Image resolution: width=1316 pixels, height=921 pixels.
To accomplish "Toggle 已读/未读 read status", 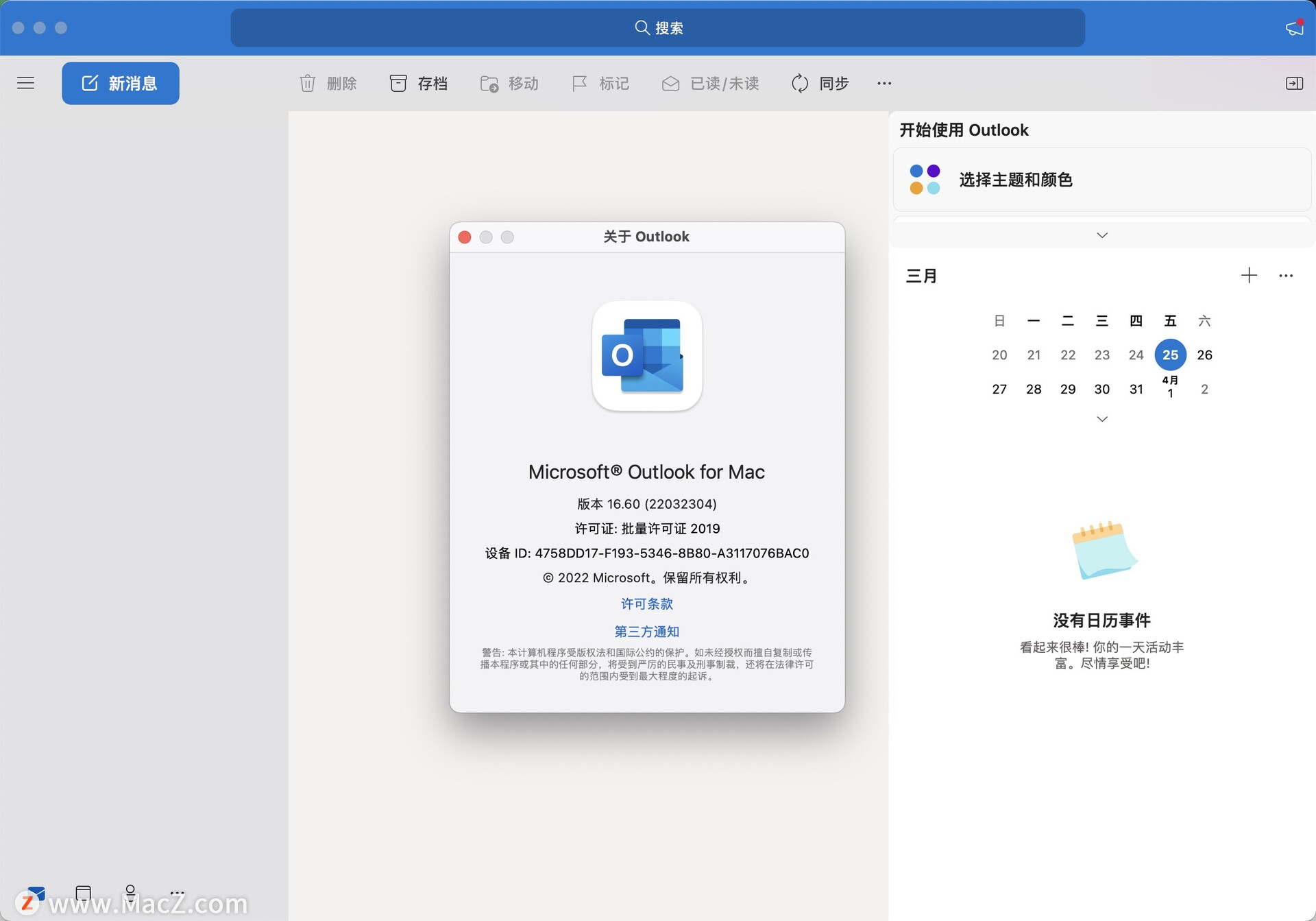I will click(710, 83).
